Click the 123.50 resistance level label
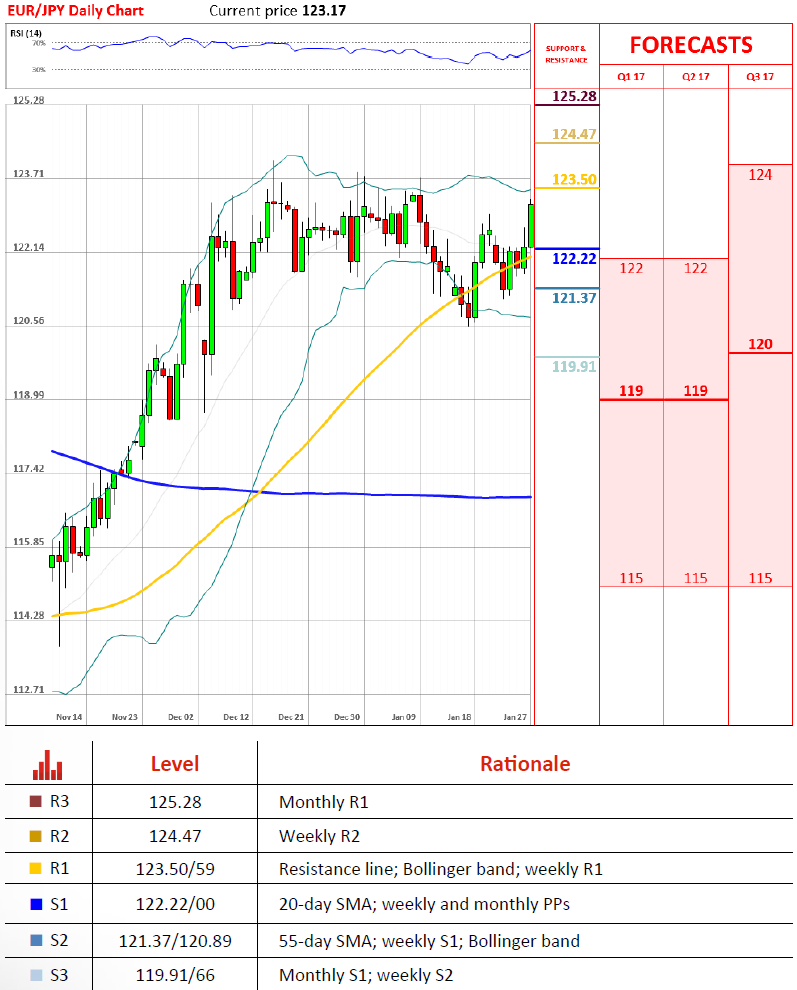 [574, 179]
